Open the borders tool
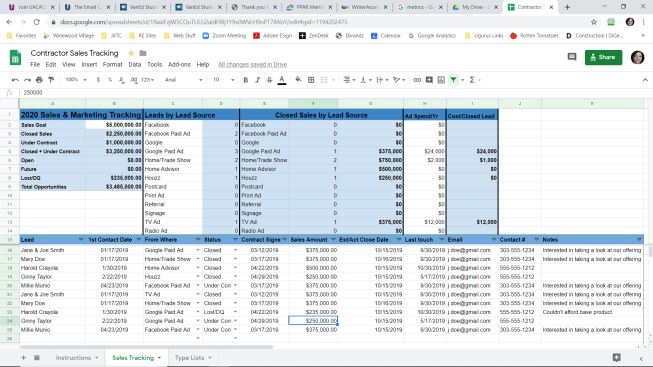653x367 pixels. pos(311,80)
